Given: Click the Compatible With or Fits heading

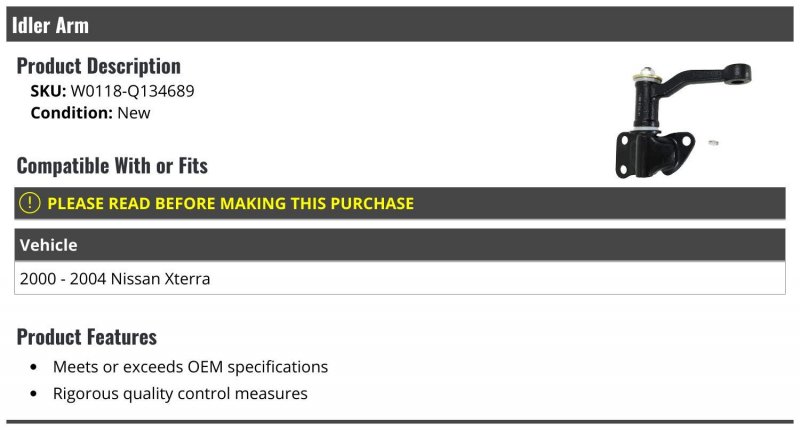Looking at the screenshot, I should [112, 166].
